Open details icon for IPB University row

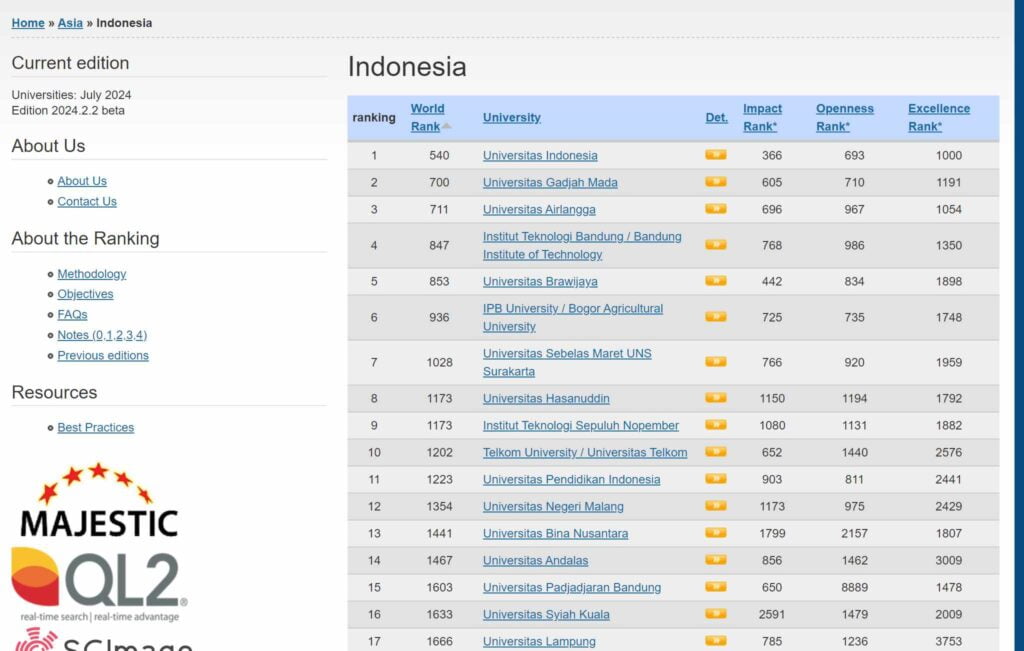coord(715,317)
